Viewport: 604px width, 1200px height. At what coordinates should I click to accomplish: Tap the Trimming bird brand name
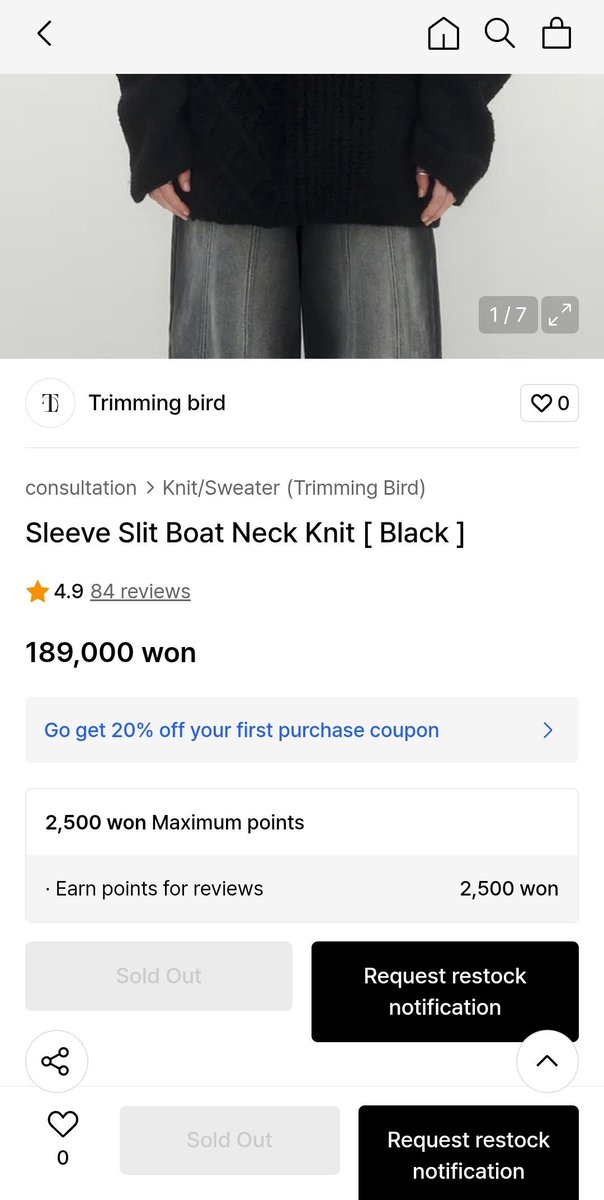(157, 403)
